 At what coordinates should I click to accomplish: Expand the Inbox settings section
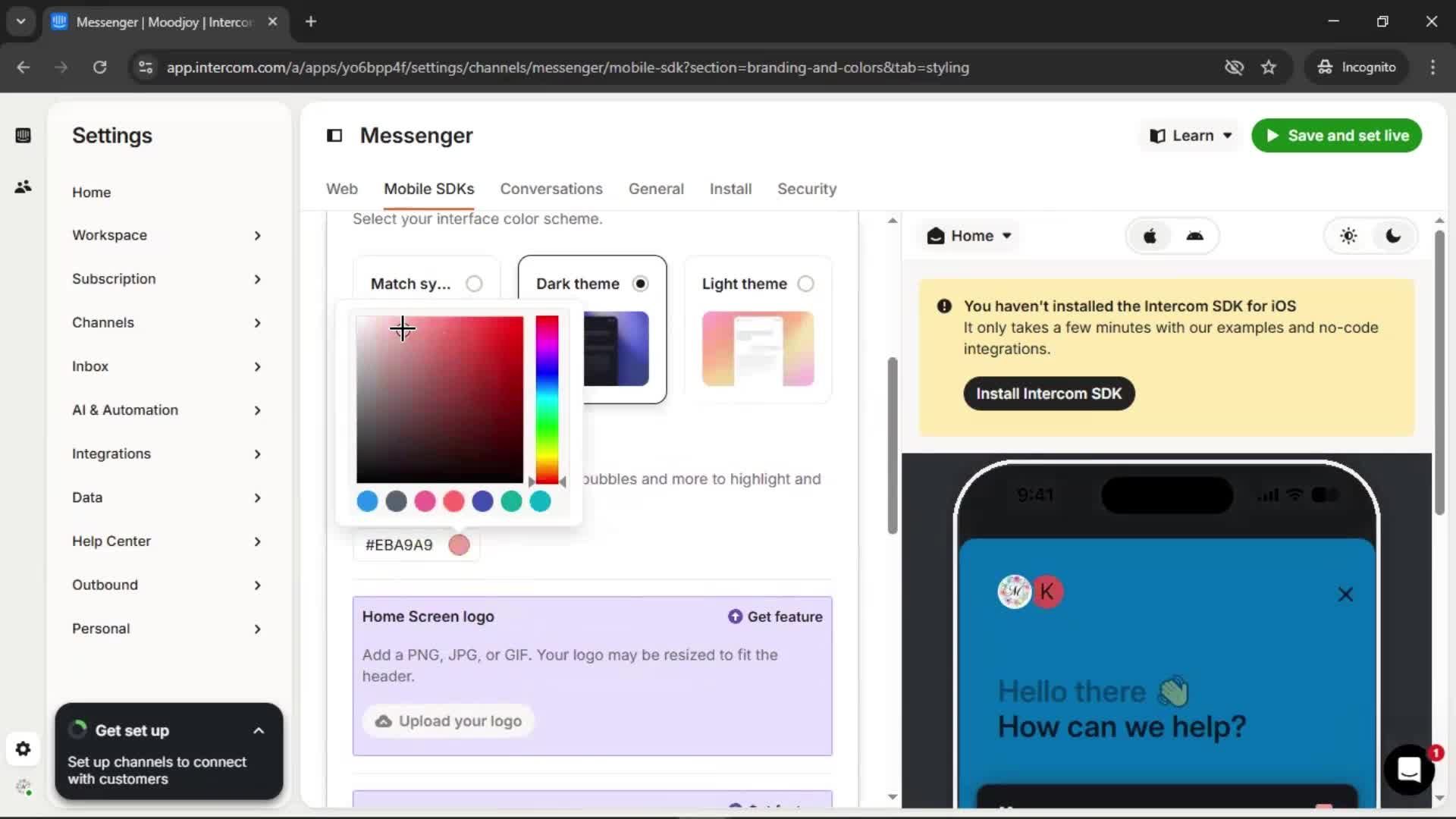point(167,367)
